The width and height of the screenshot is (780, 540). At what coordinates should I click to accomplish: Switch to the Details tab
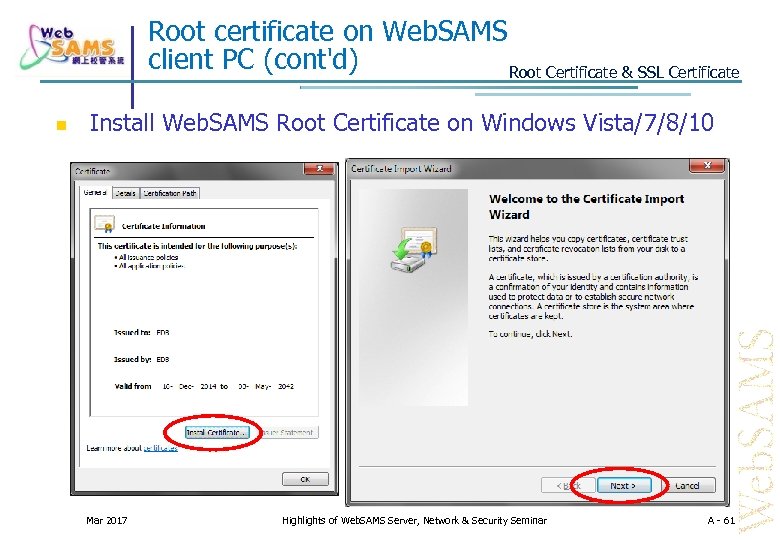tap(126, 193)
